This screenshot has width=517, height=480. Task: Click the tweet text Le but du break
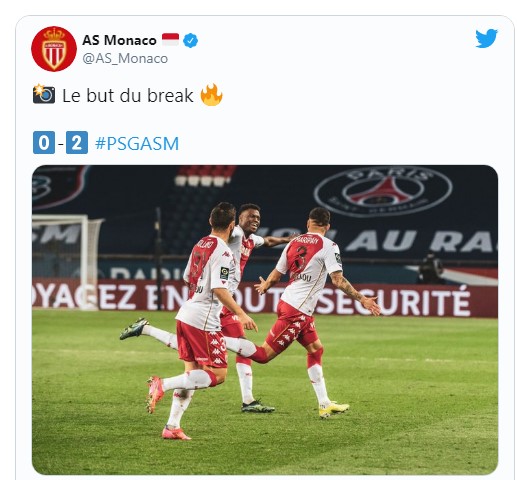(128, 96)
